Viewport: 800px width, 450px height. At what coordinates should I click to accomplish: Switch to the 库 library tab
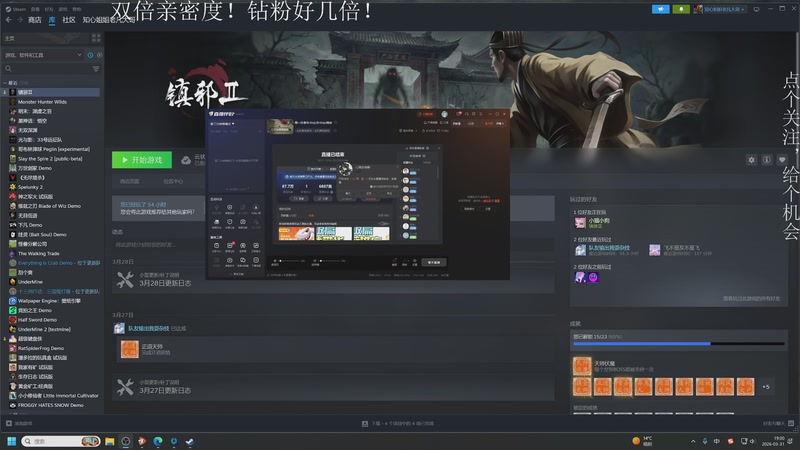[52, 20]
